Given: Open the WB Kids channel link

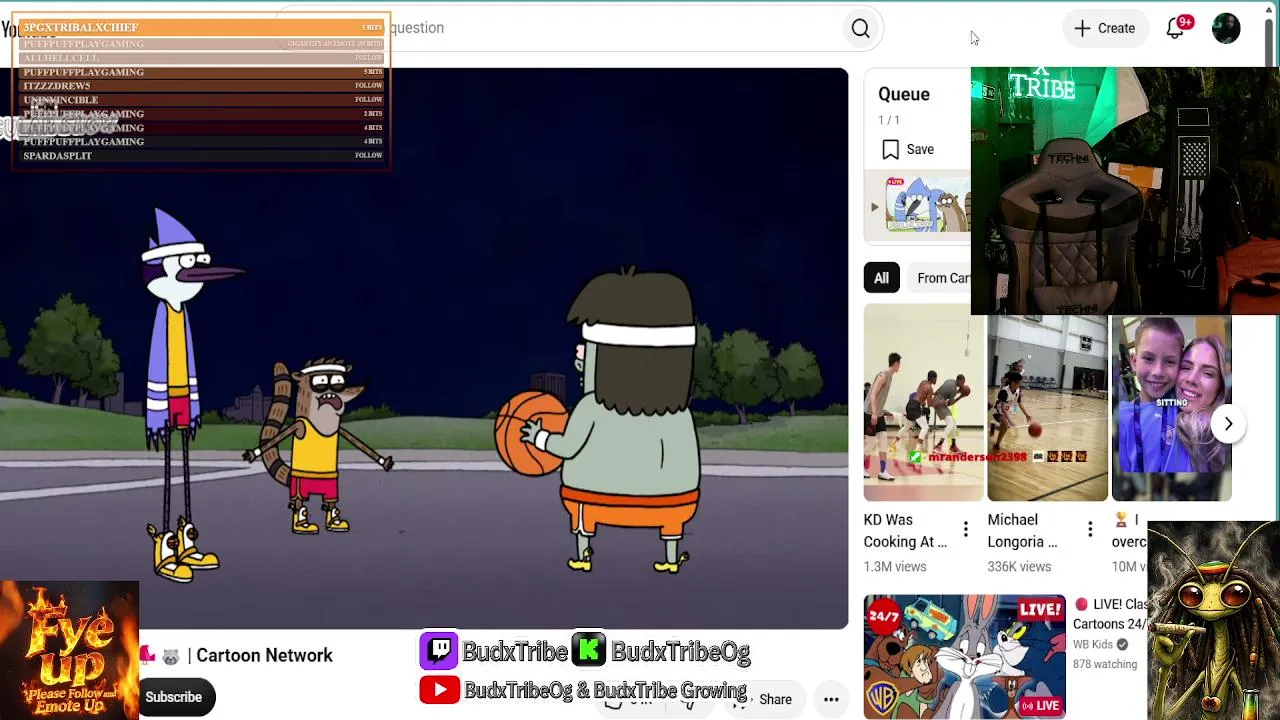Looking at the screenshot, I should [x=1094, y=645].
